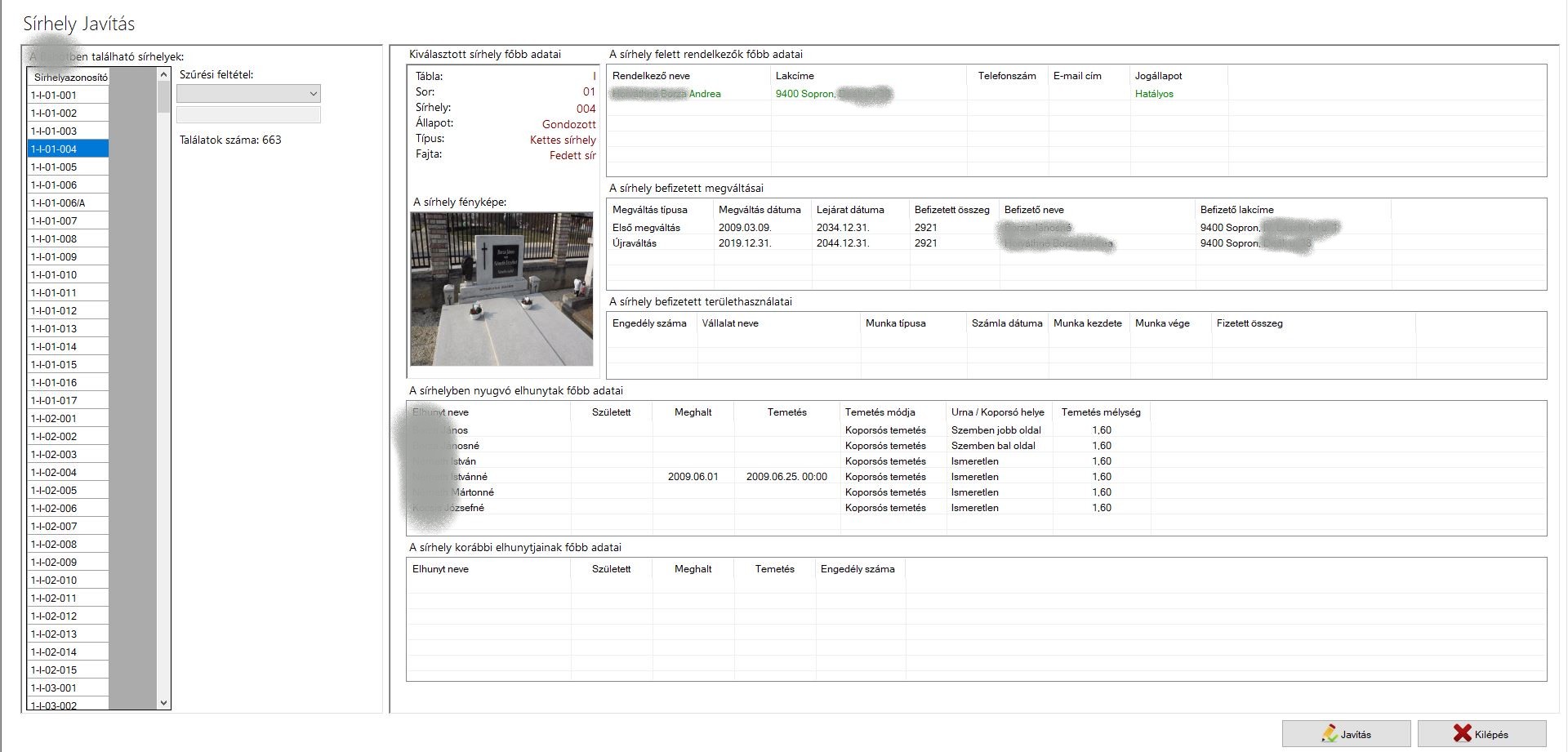Select grave ID 1-I-01-006/A
This screenshot has width=1568, height=752.
click(68, 203)
